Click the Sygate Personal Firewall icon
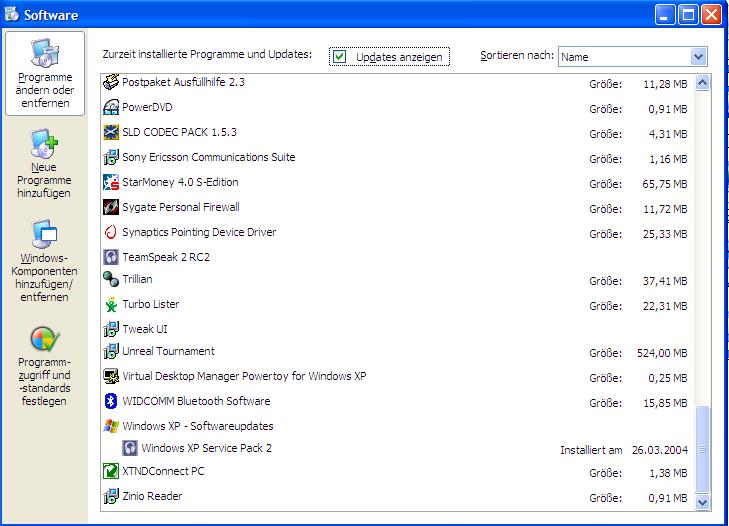Viewport: 729px width, 526px height. (x=111, y=207)
